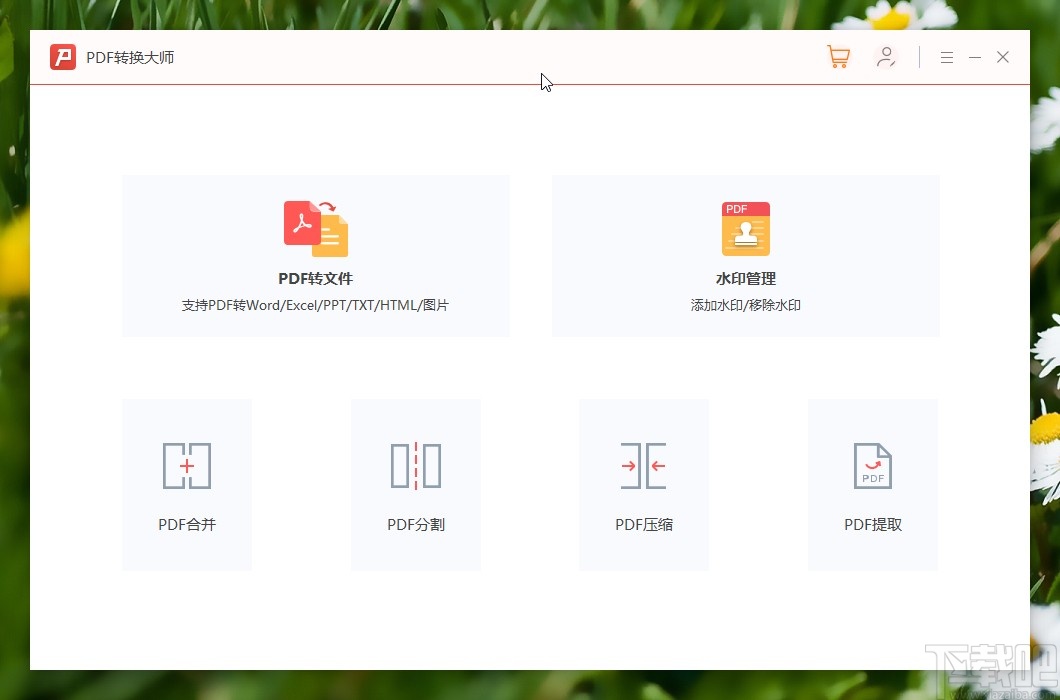Open the user account icon
The width and height of the screenshot is (1060, 700).
pos(886,57)
